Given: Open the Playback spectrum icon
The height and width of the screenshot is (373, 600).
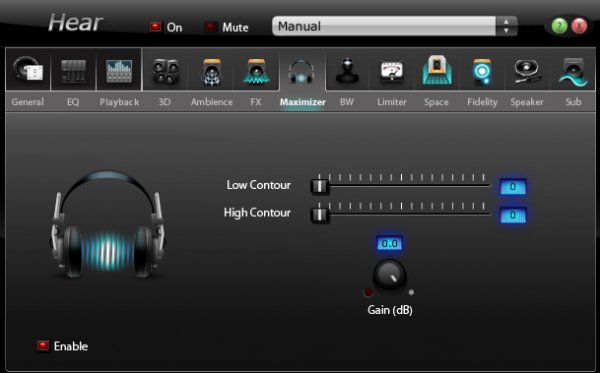Looking at the screenshot, I should (x=119, y=71).
